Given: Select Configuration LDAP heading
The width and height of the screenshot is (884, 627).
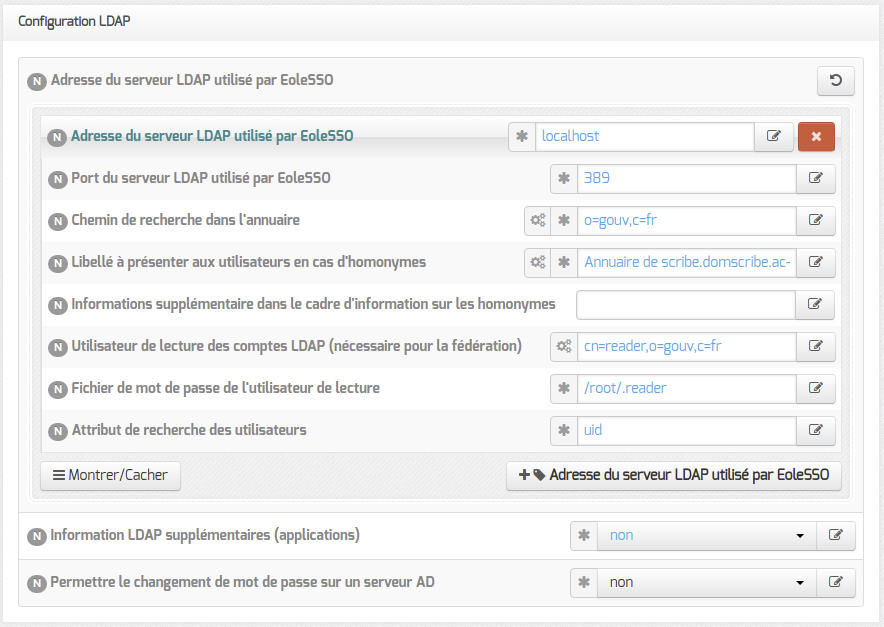Looking at the screenshot, I should (74, 21).
